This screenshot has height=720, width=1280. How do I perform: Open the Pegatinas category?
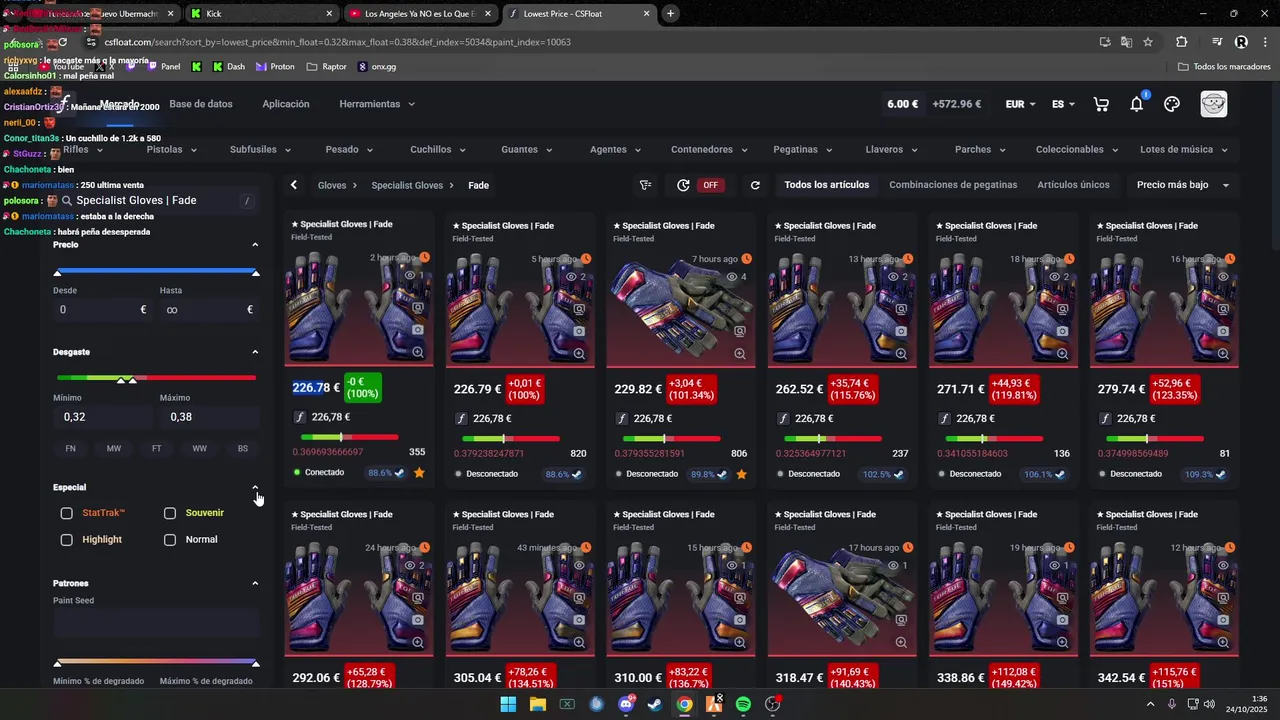tap(801, 149)
